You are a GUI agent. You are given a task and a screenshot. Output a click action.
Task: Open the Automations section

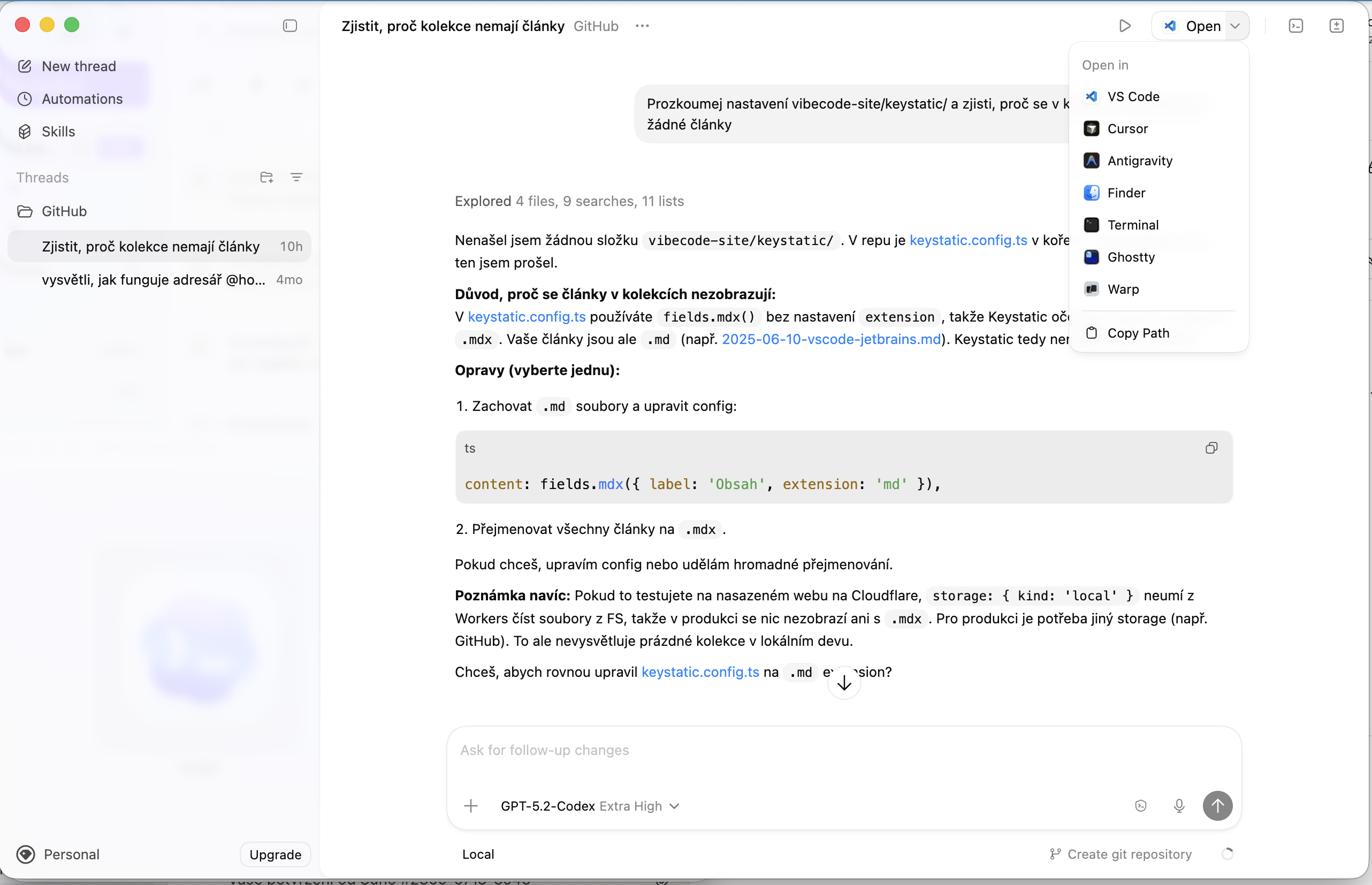tap(81, 99)
